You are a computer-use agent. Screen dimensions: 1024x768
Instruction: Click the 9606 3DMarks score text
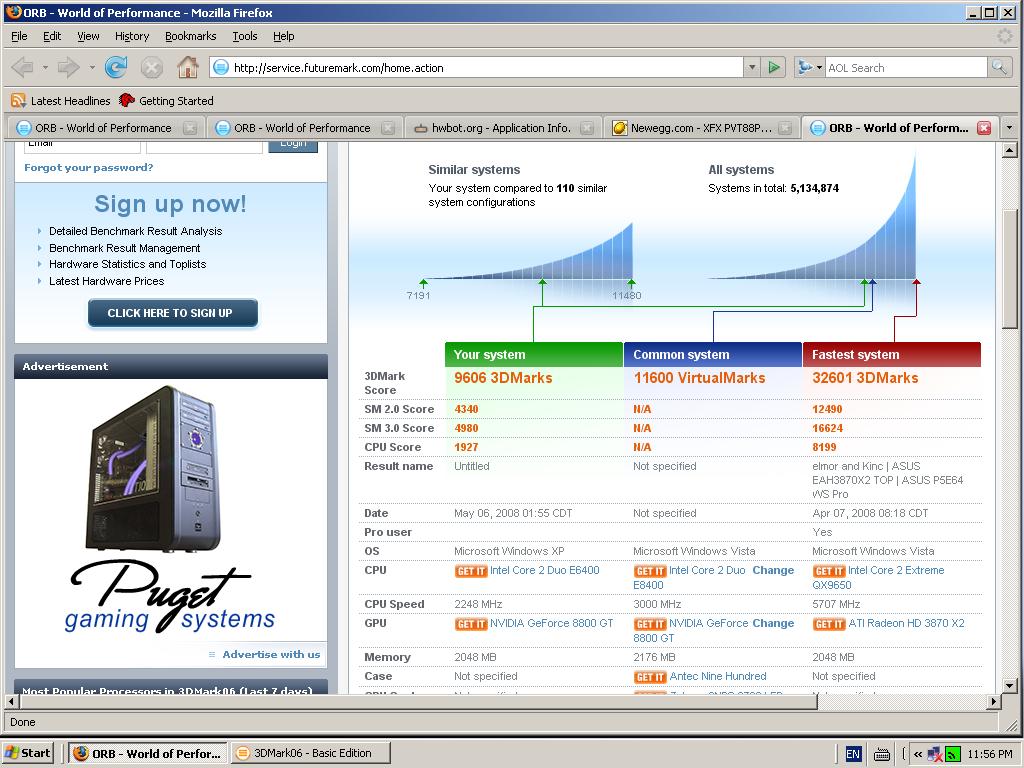[x=504, y=377]
